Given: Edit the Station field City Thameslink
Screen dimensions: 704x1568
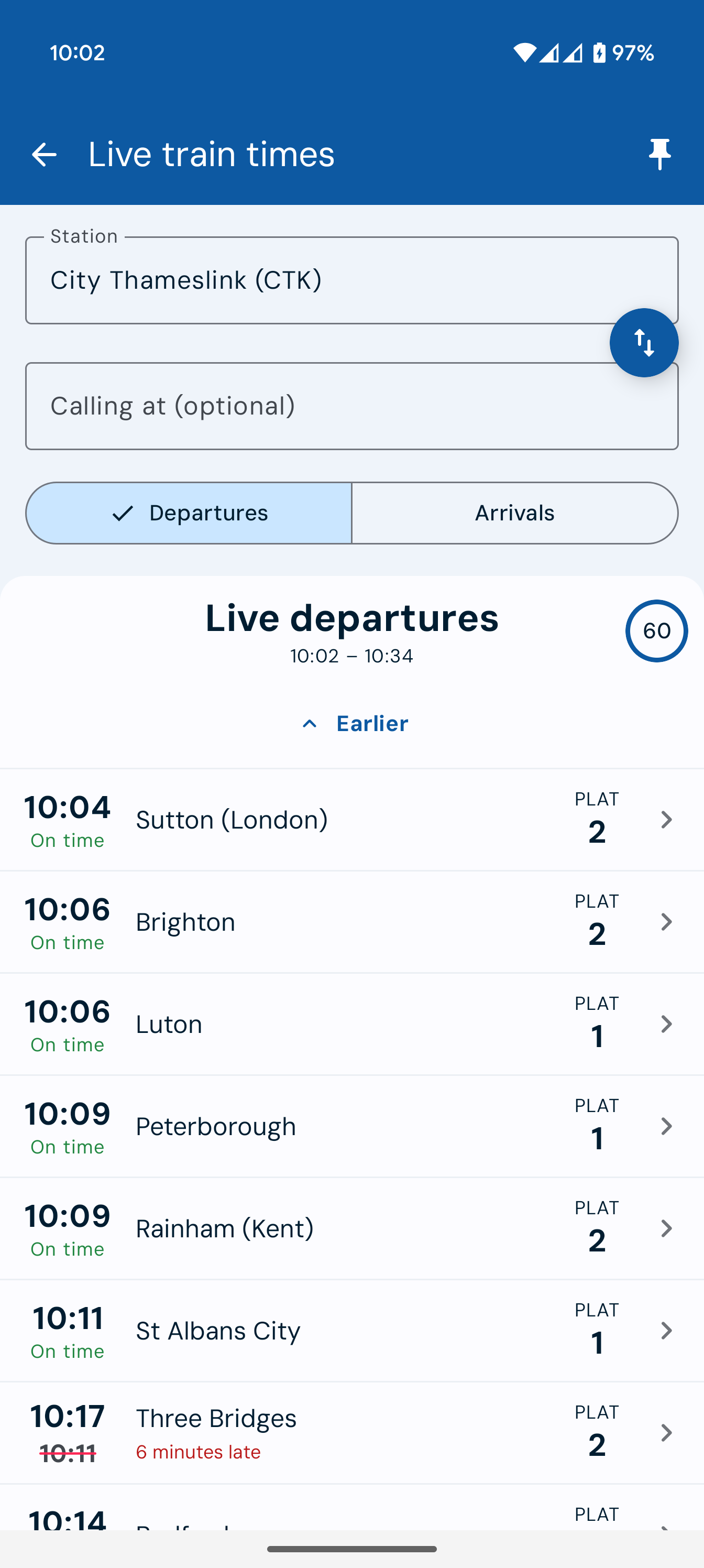Looking at the screenshot, I should (351, 280).
